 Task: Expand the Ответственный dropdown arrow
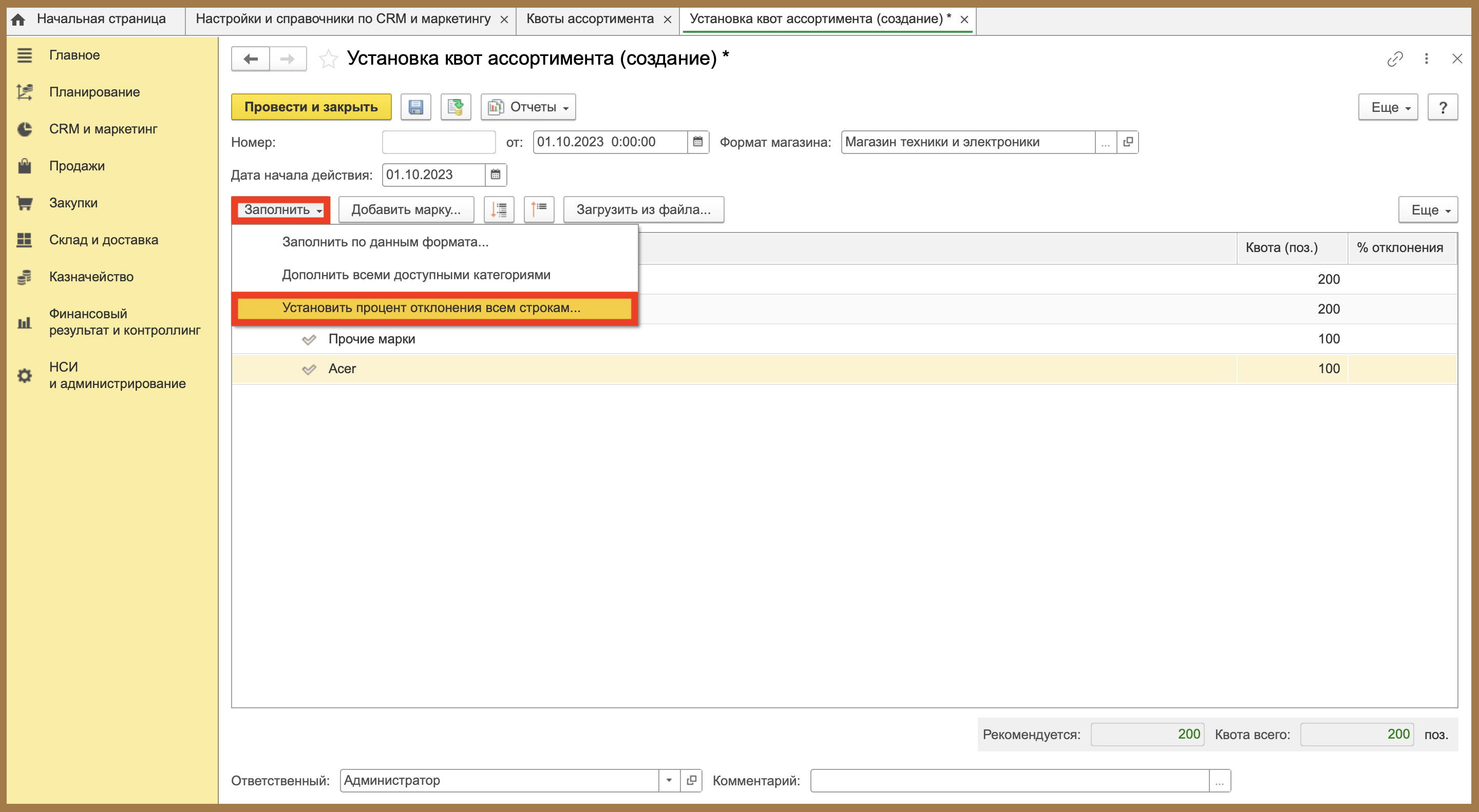(669, 781)
